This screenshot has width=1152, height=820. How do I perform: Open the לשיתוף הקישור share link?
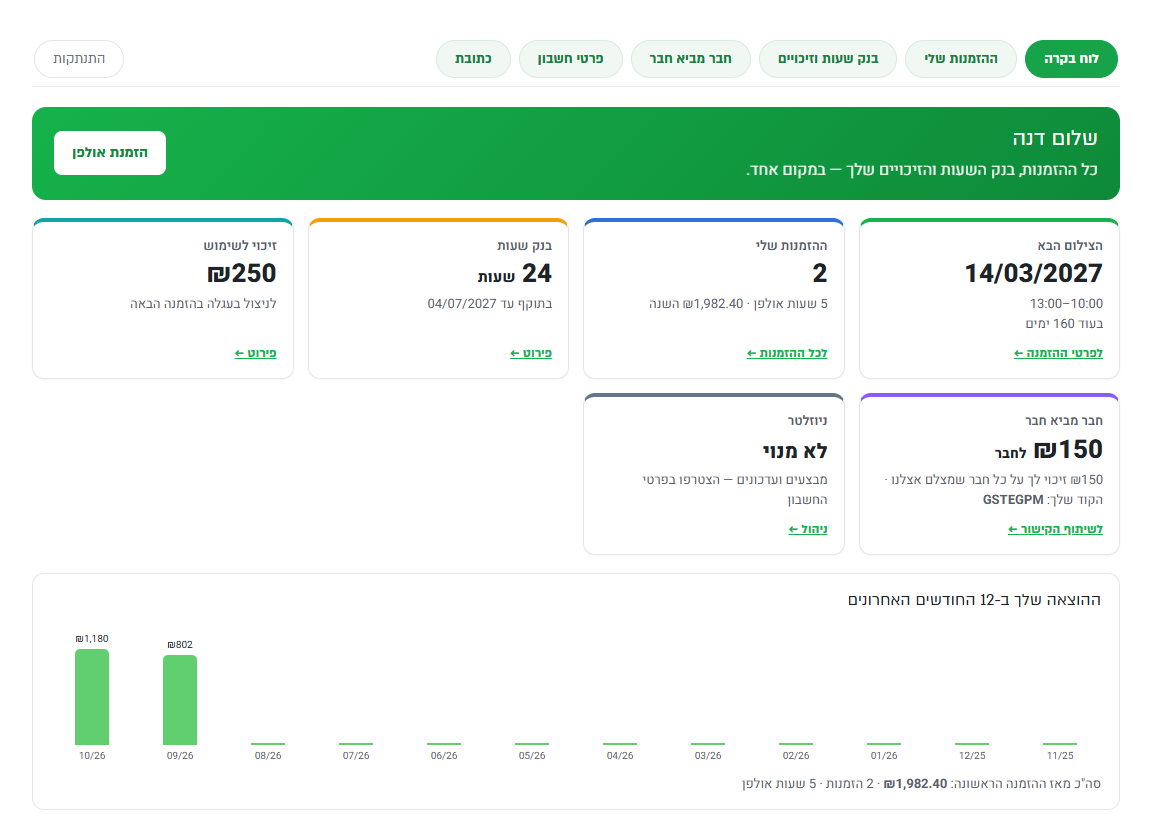coord(1055,529)
